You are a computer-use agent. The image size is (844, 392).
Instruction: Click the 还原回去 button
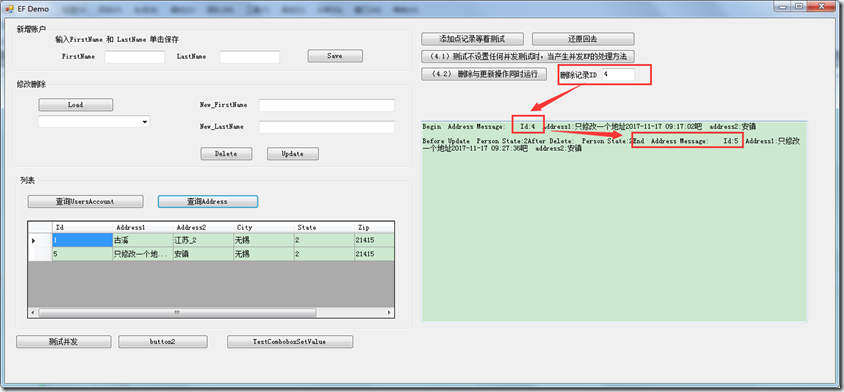[583, 39]
